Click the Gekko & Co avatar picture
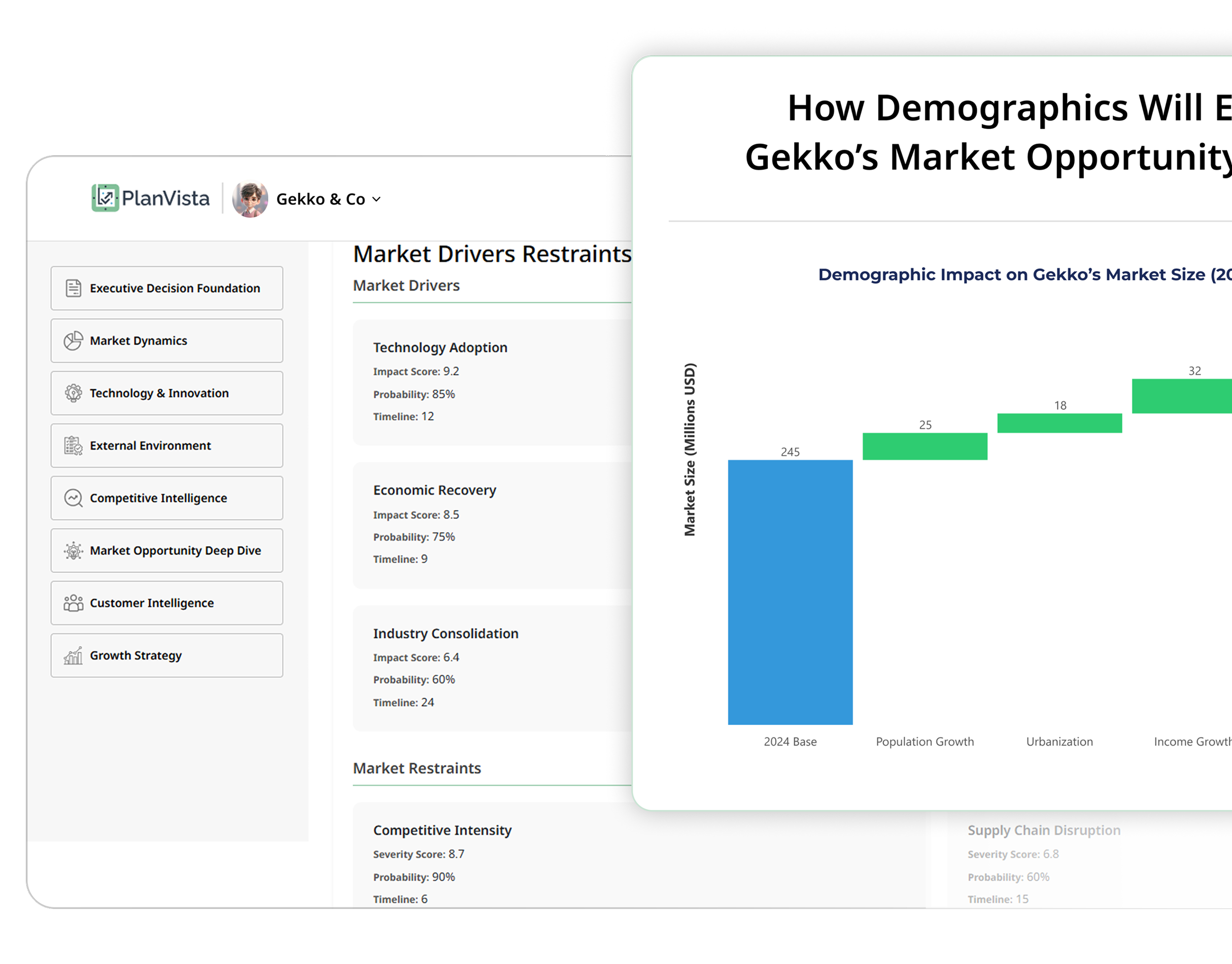Screen dimensions: 1232x964 point(250,199)
